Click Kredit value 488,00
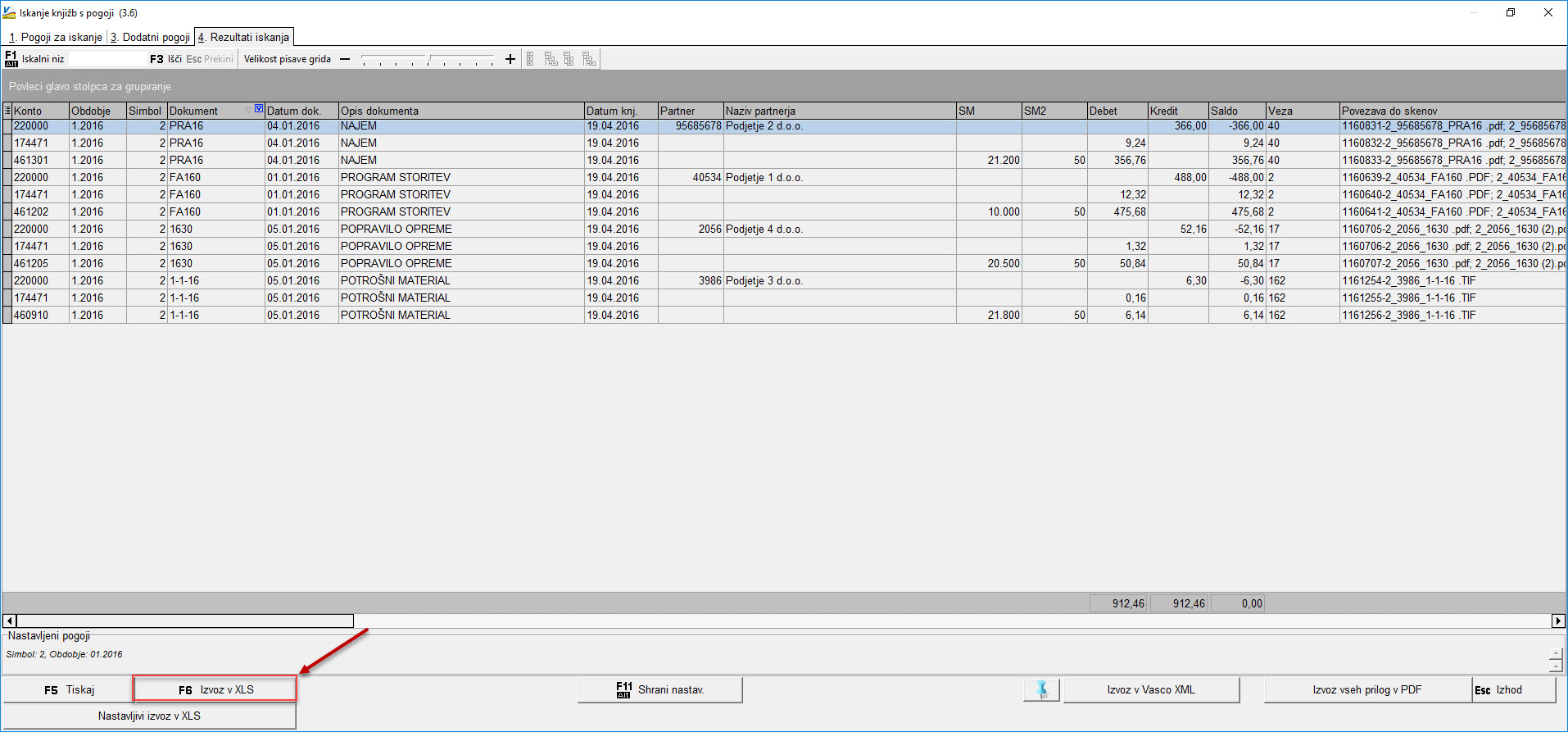The image size is (1568, 732). point(1178,178)
